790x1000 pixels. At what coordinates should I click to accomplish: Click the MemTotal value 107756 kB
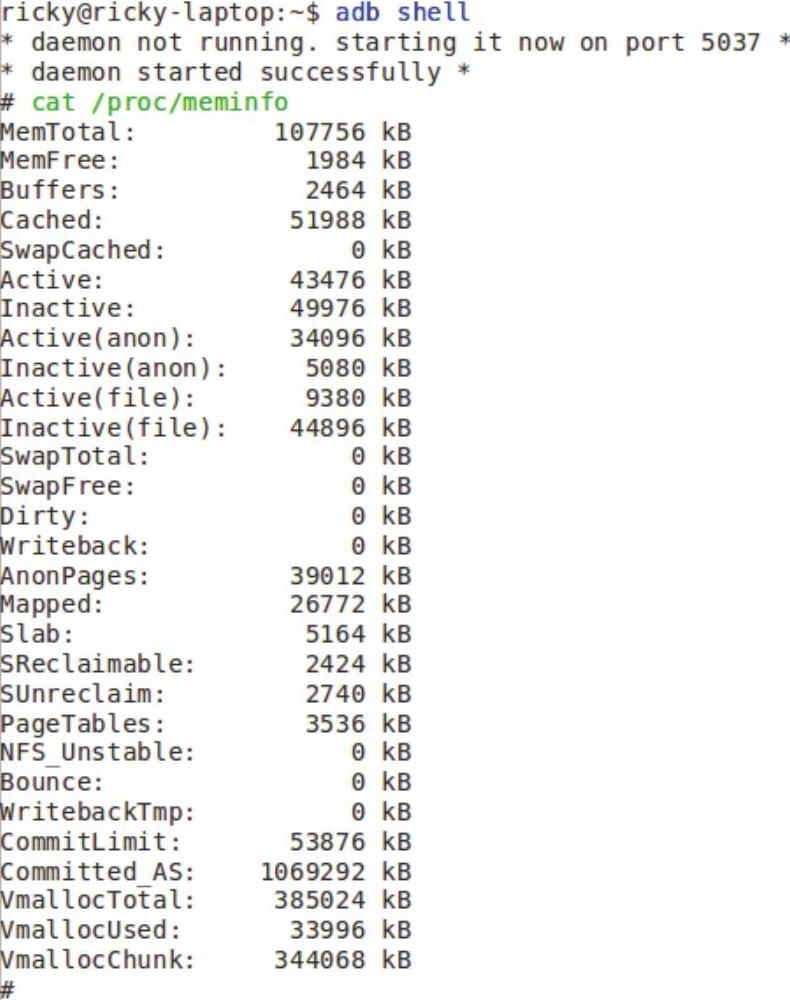point(342,132)
